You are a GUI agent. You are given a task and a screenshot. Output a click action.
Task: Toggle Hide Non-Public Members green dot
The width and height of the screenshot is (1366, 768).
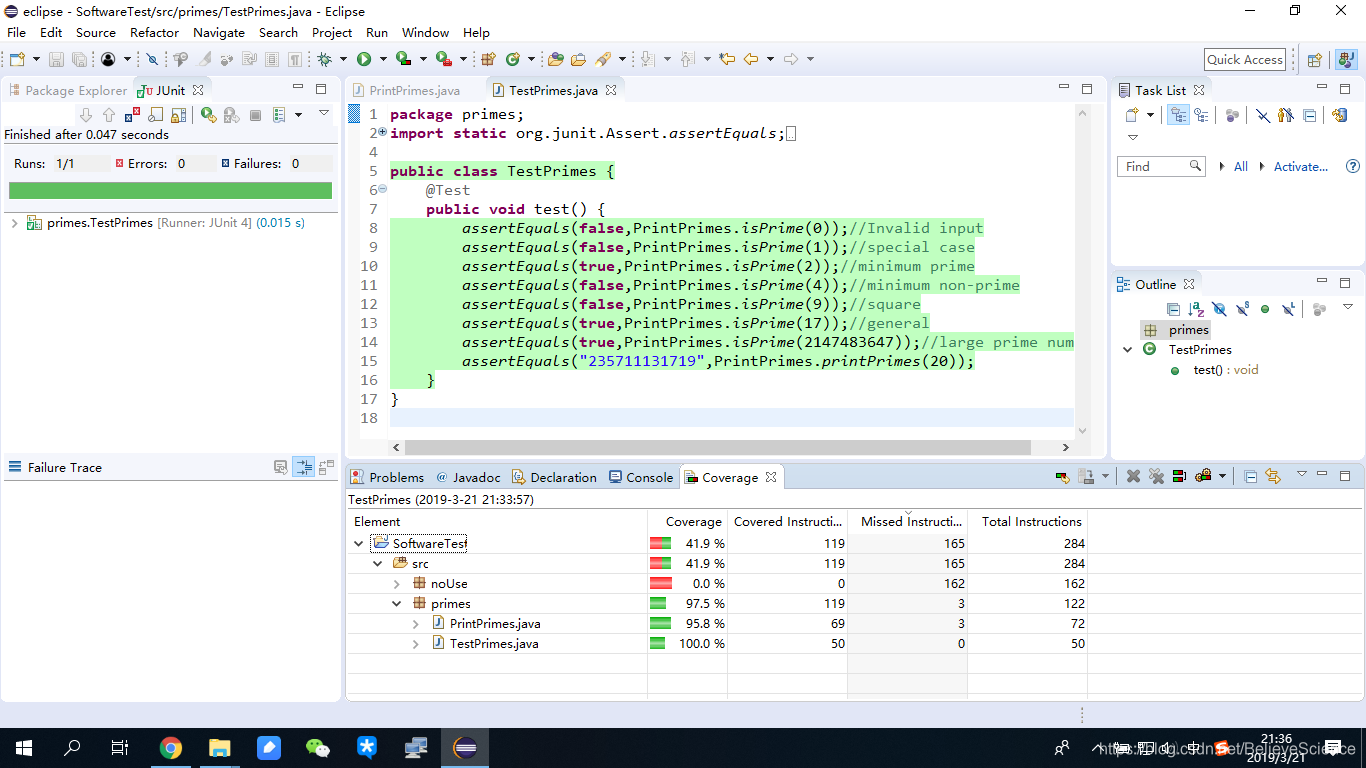pos(1265,309)
